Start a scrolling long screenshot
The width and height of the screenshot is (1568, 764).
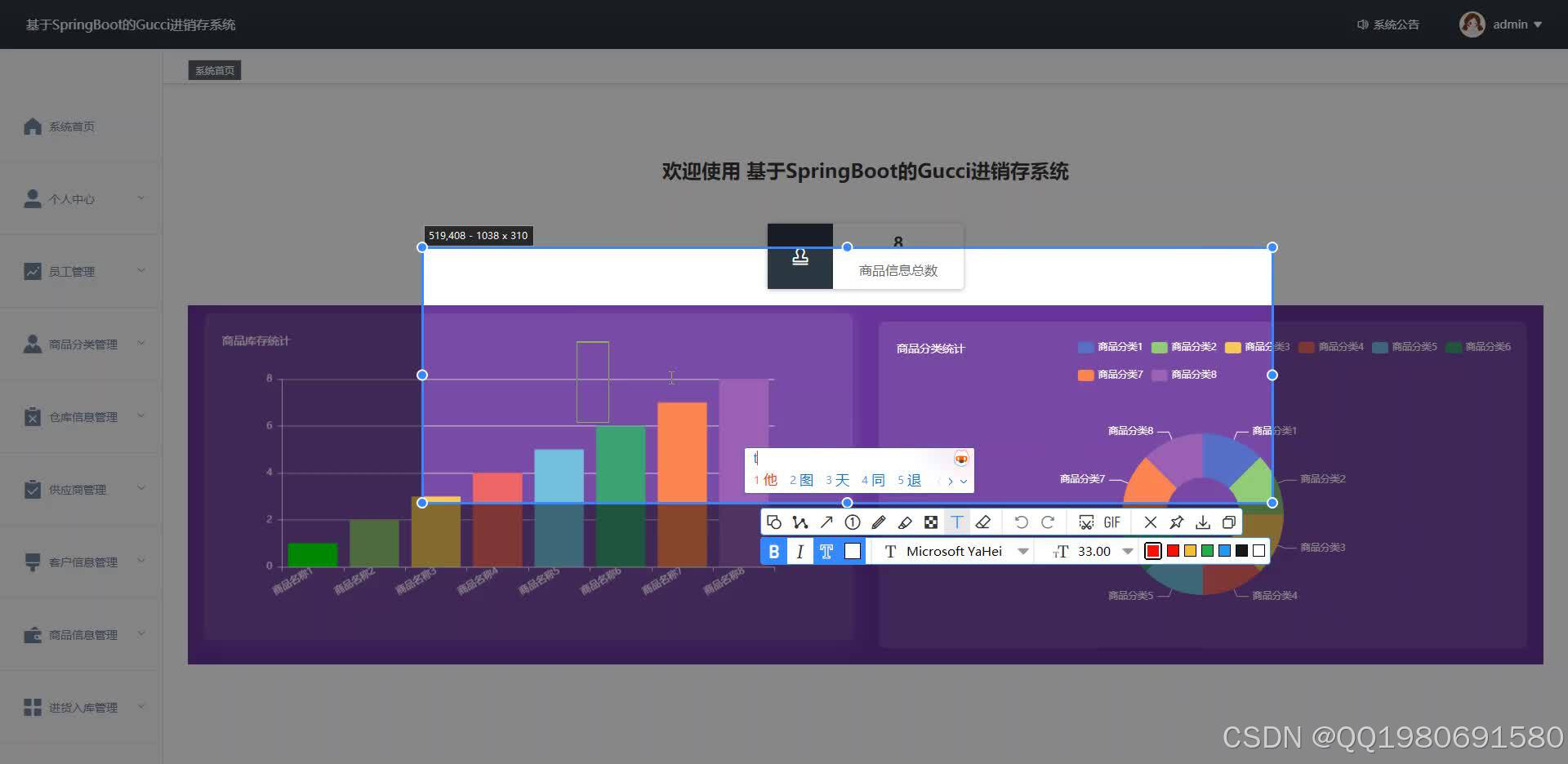pos(1086,522)
